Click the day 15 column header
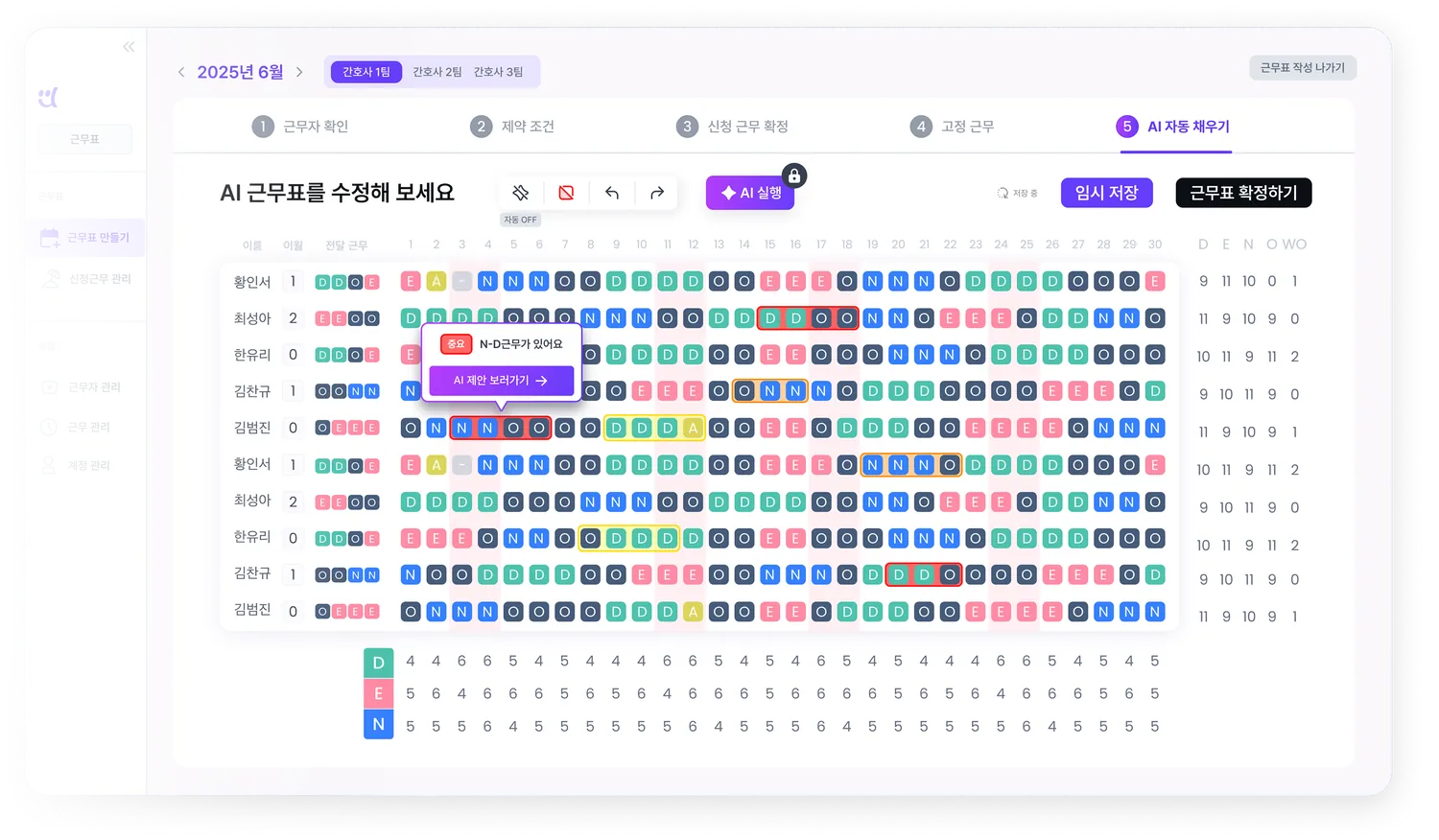1439x840 pixels. pos(769,245)
